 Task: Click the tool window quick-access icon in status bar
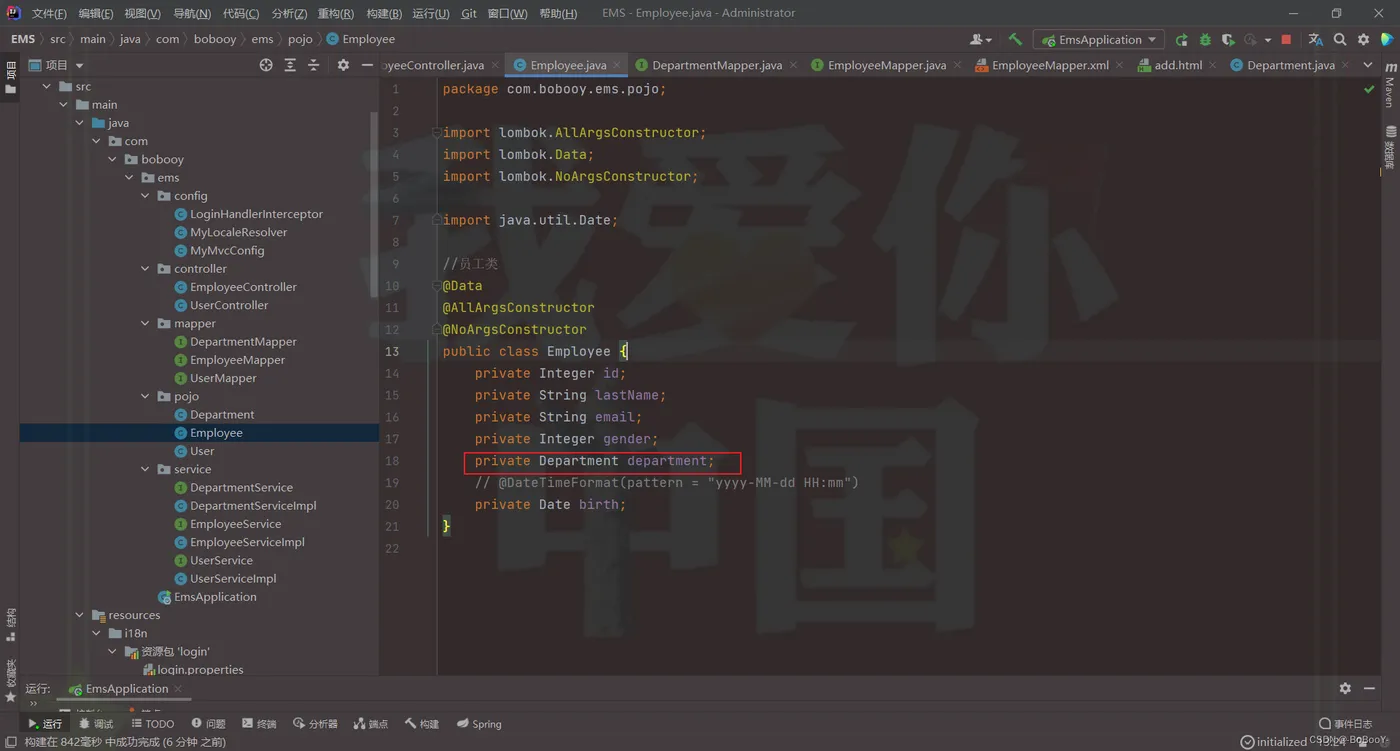click(x=11, y=742)
